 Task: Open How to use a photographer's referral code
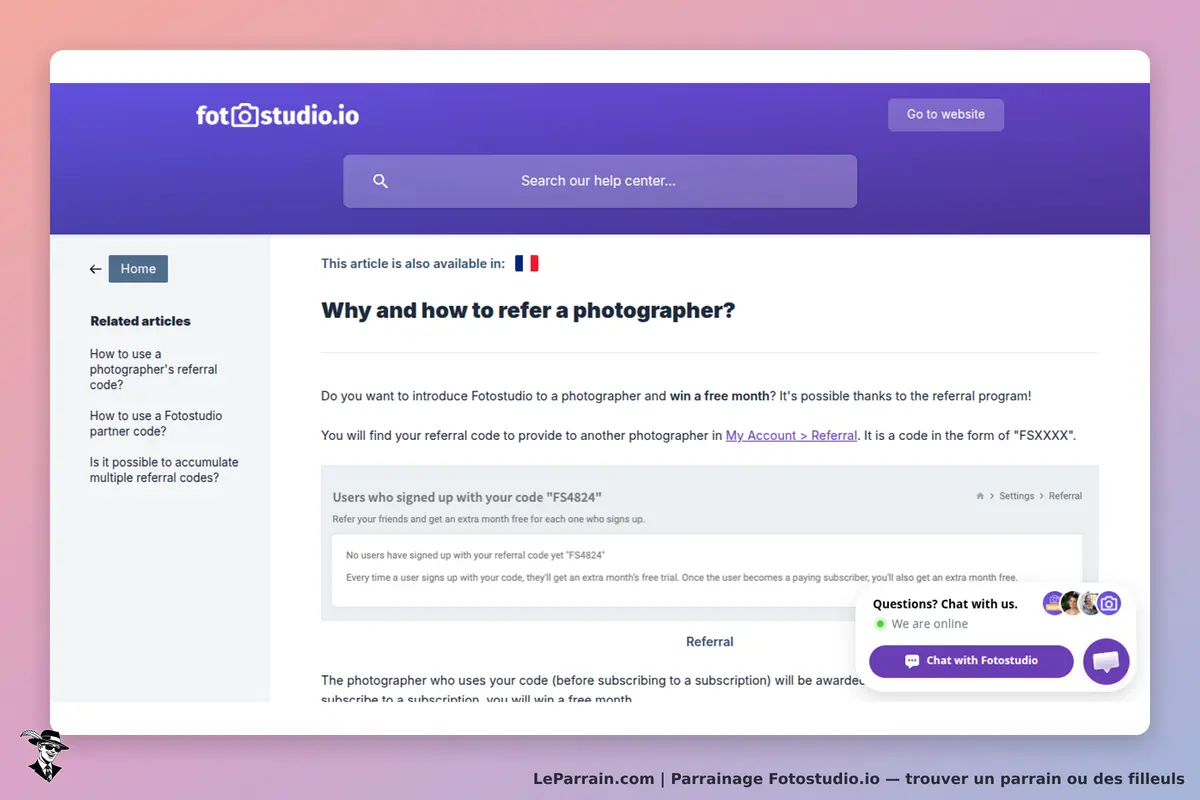point(154,369)
